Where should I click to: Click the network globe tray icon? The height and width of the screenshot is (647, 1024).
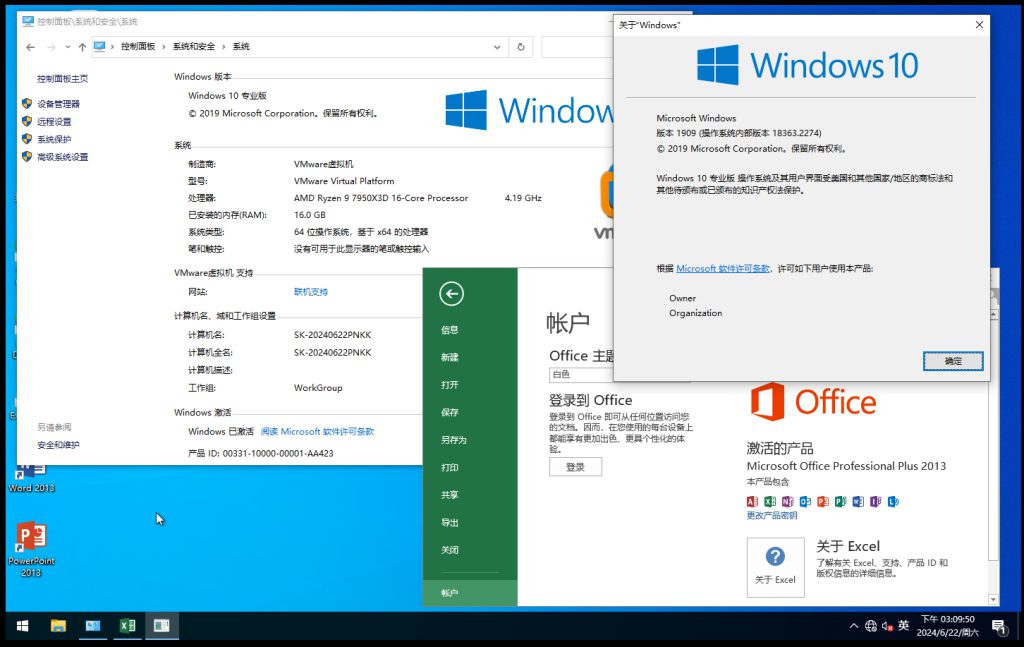[x=870, y=626]
